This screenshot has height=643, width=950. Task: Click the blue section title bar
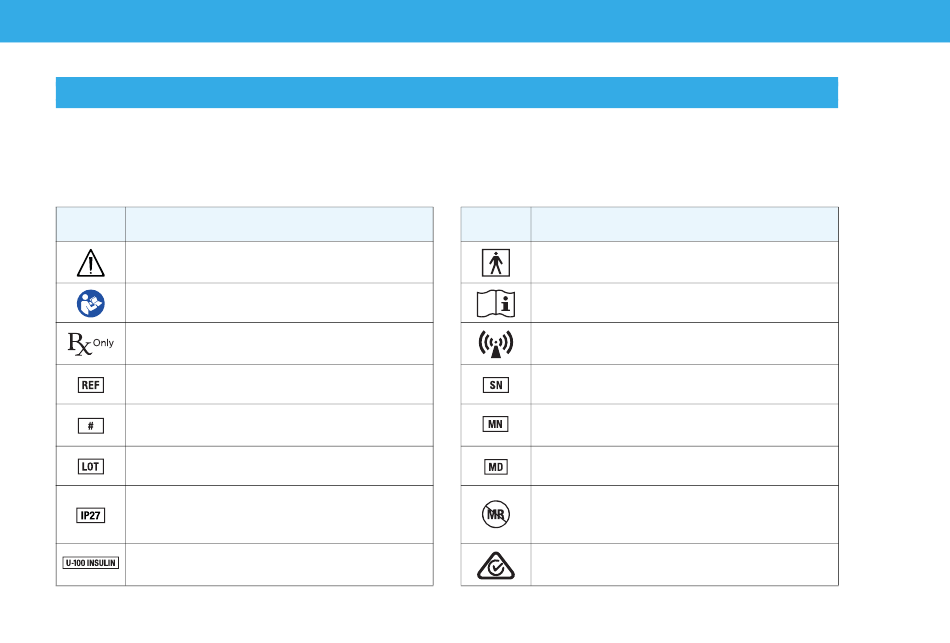click(447, 93)
